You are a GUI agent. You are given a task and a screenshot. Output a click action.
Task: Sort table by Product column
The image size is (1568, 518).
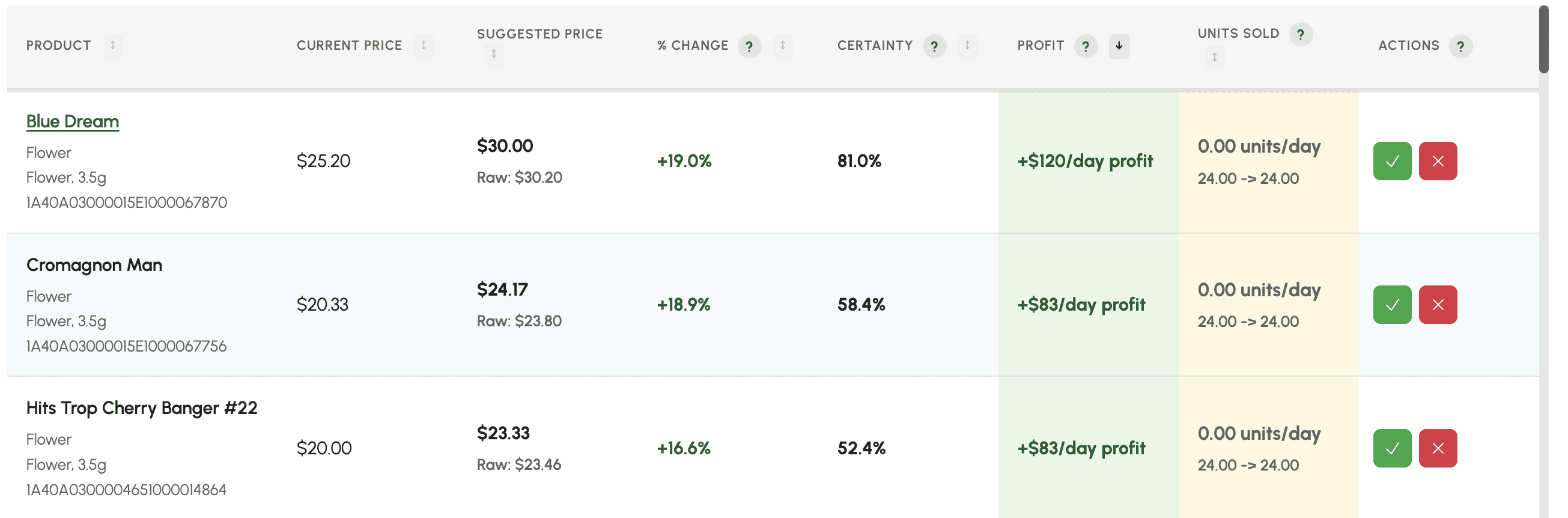[112, 46]
